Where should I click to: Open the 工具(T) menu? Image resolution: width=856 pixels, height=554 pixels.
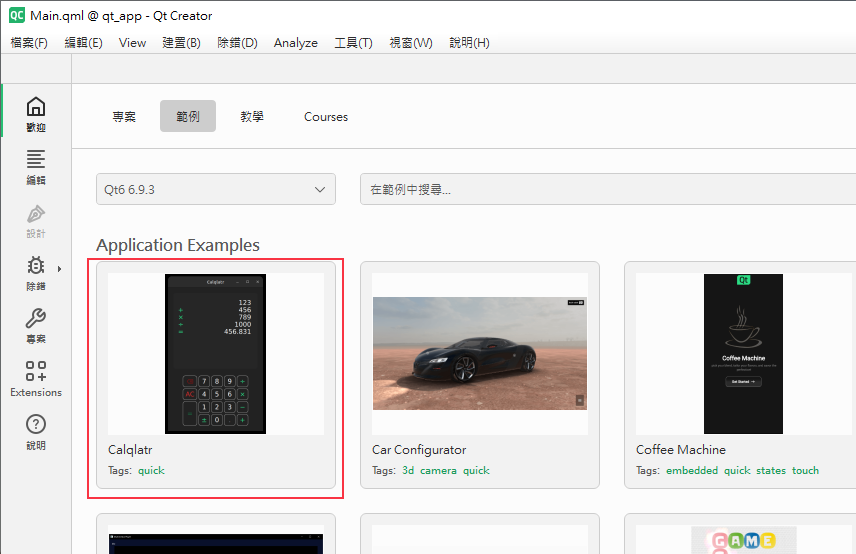[x=353, y=43]
